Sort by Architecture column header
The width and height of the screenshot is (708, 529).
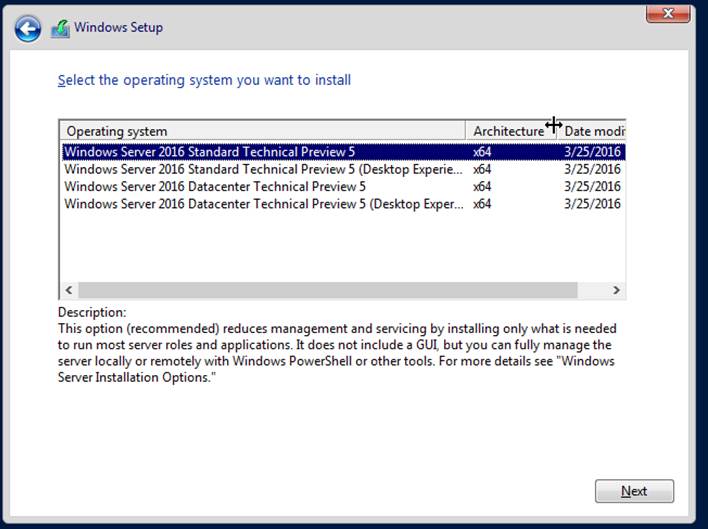coord(511,131)
